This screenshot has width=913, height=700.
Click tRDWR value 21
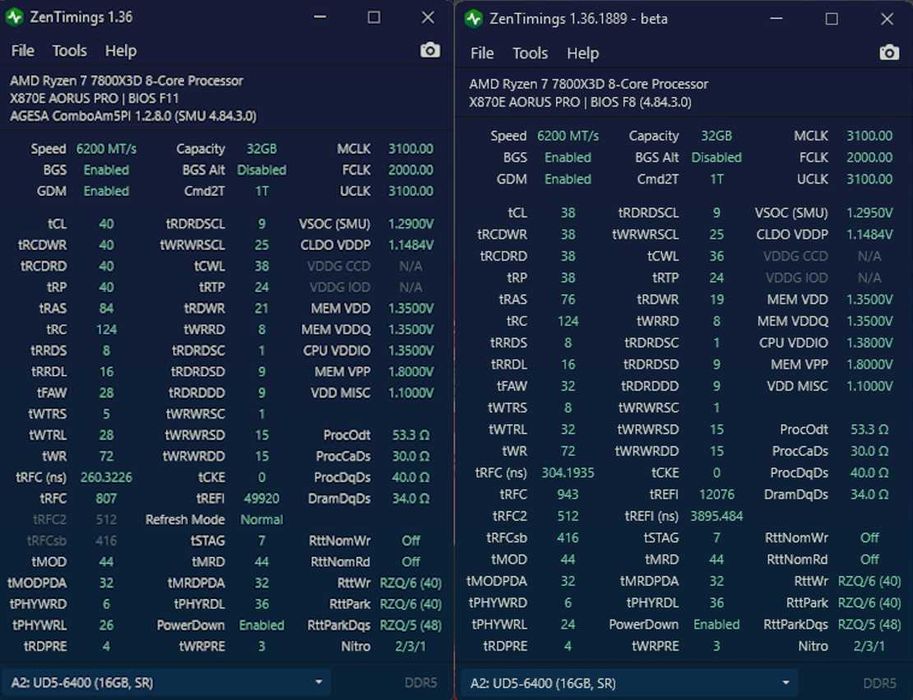tap(261, 308)
